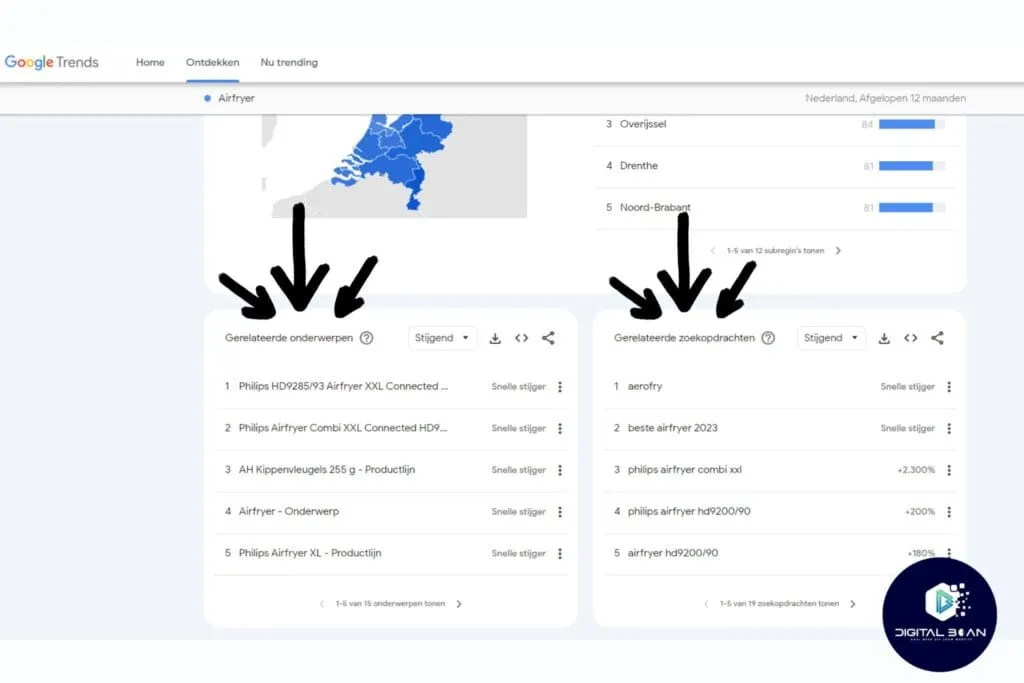
Task: Click the beste airfryer 2023 query
Action: (673, 428)
